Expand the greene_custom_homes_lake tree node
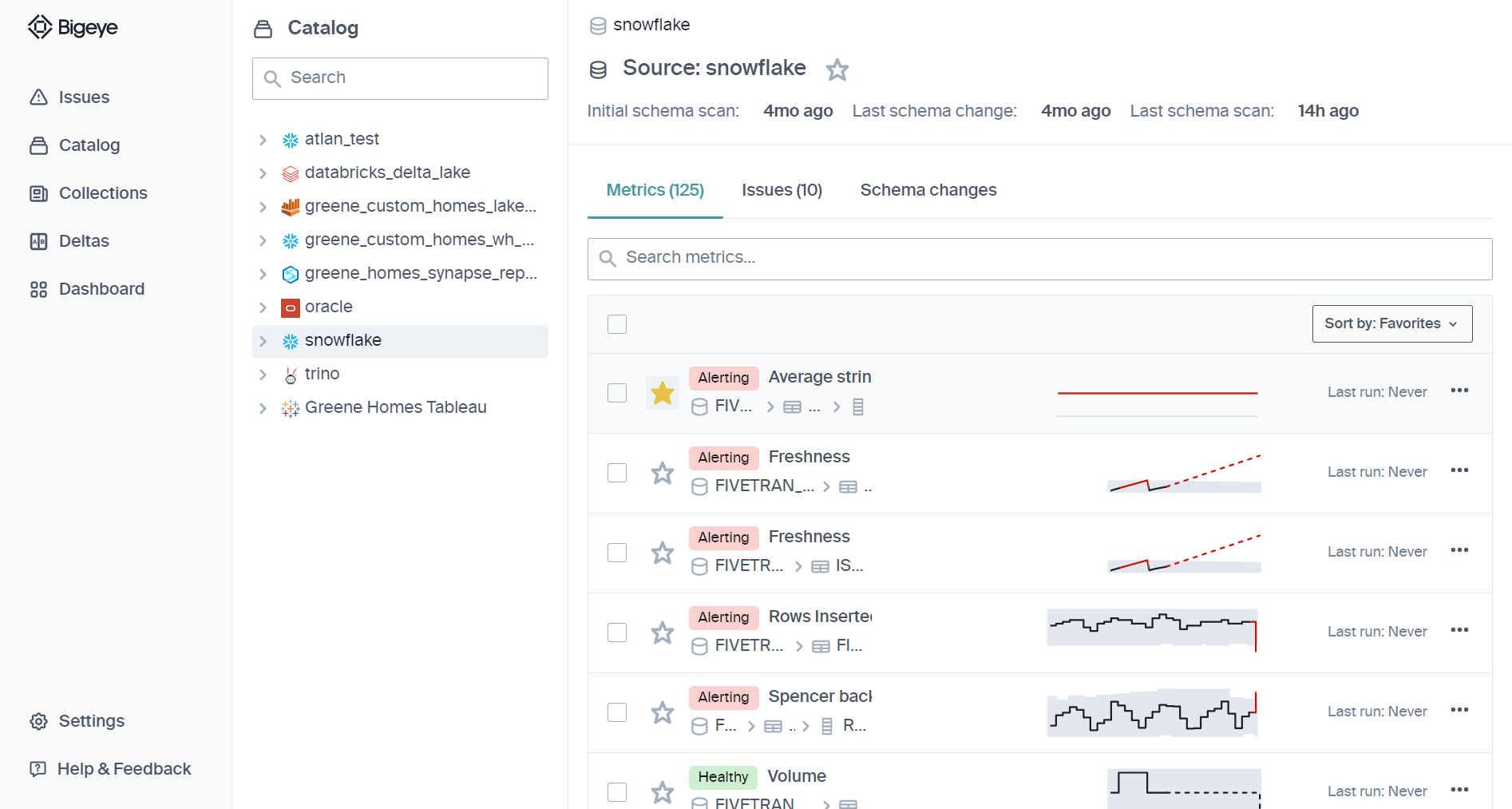Image resolution: width=1512 pixels, height=809 pixels. tap(263, 207)
